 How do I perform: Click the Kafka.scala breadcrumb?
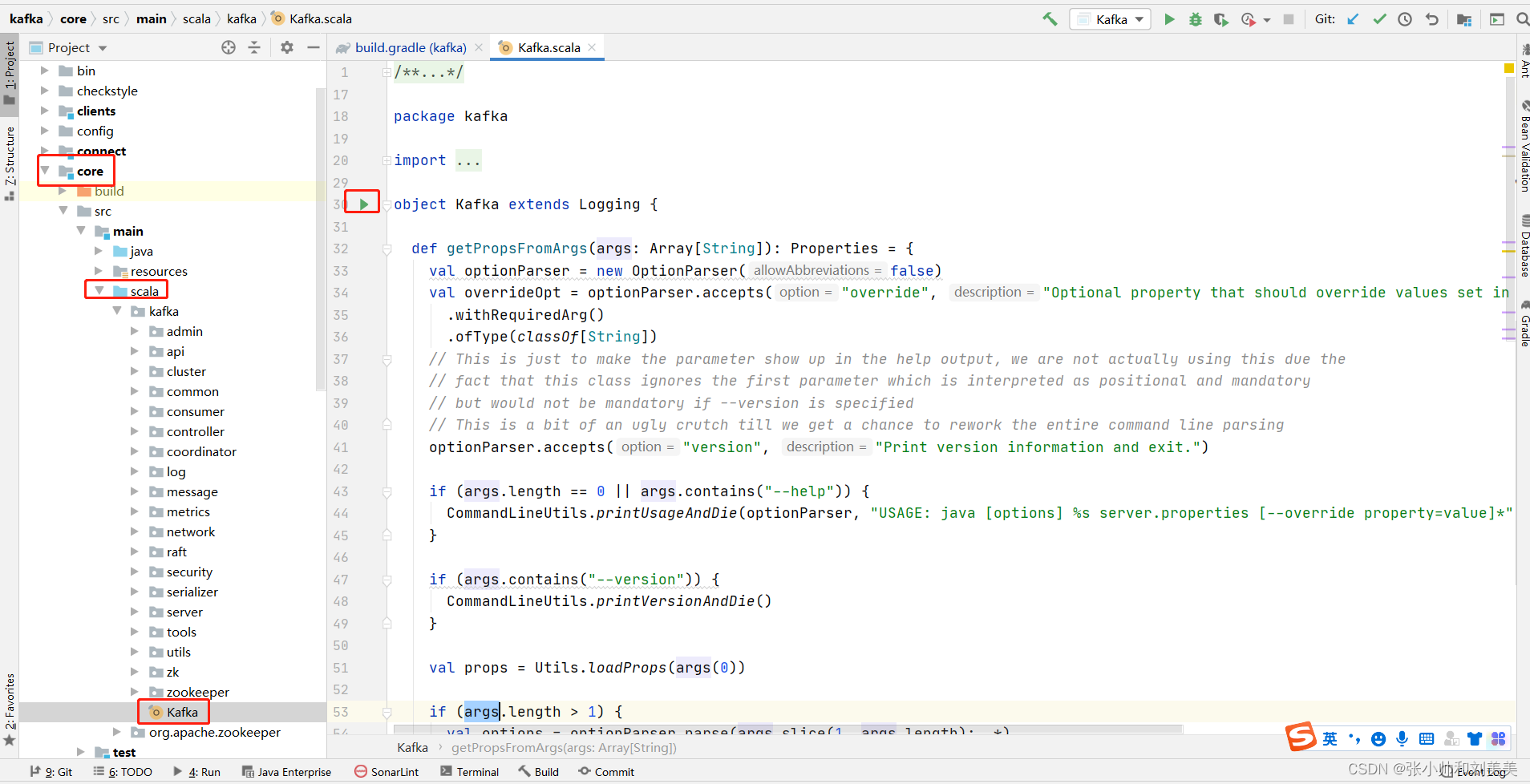coord(312,18)
